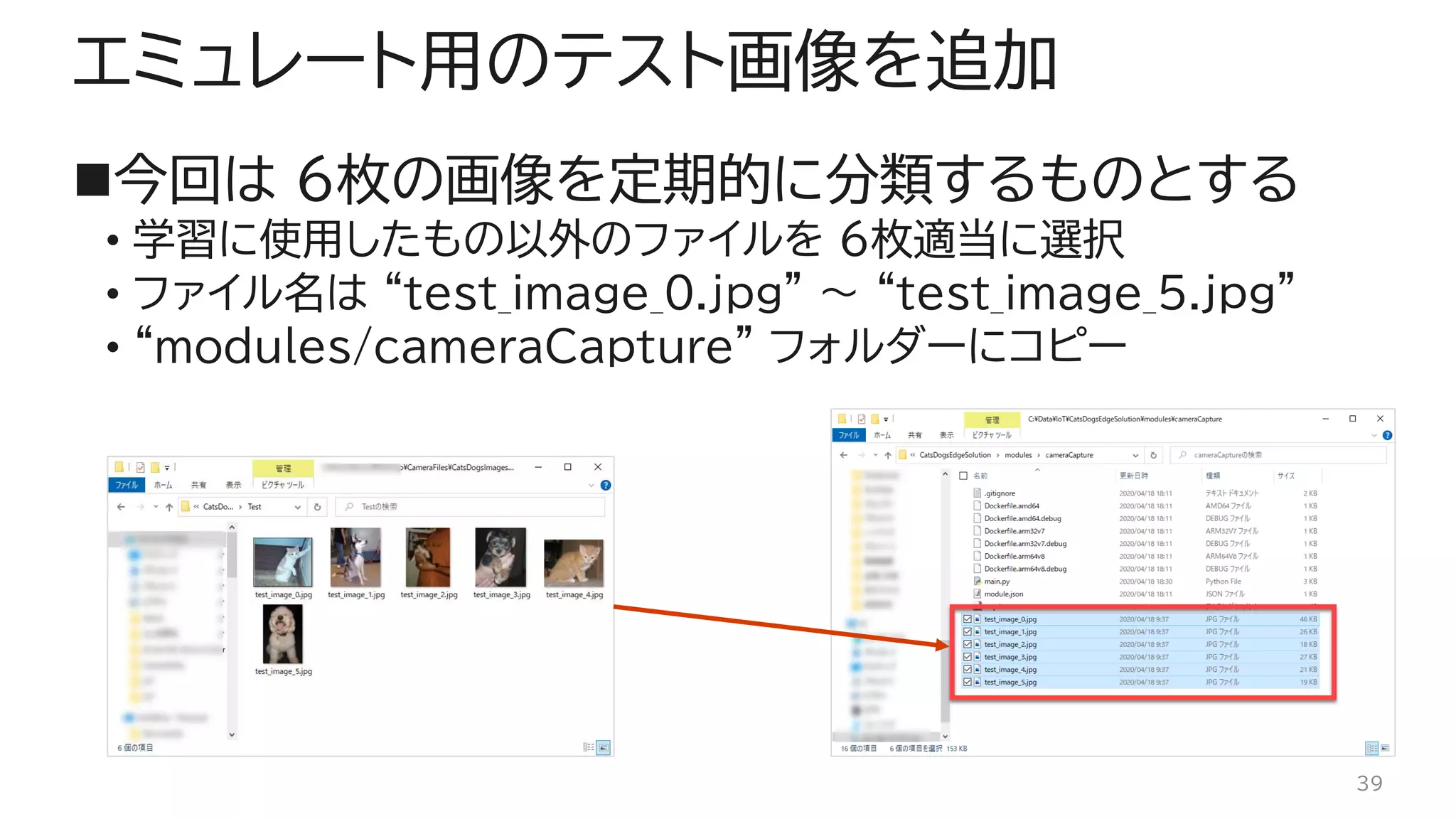Open the ホーム tab in Test window
The width and height of the screenshot is (1456, 819).
tap(163, 485)
